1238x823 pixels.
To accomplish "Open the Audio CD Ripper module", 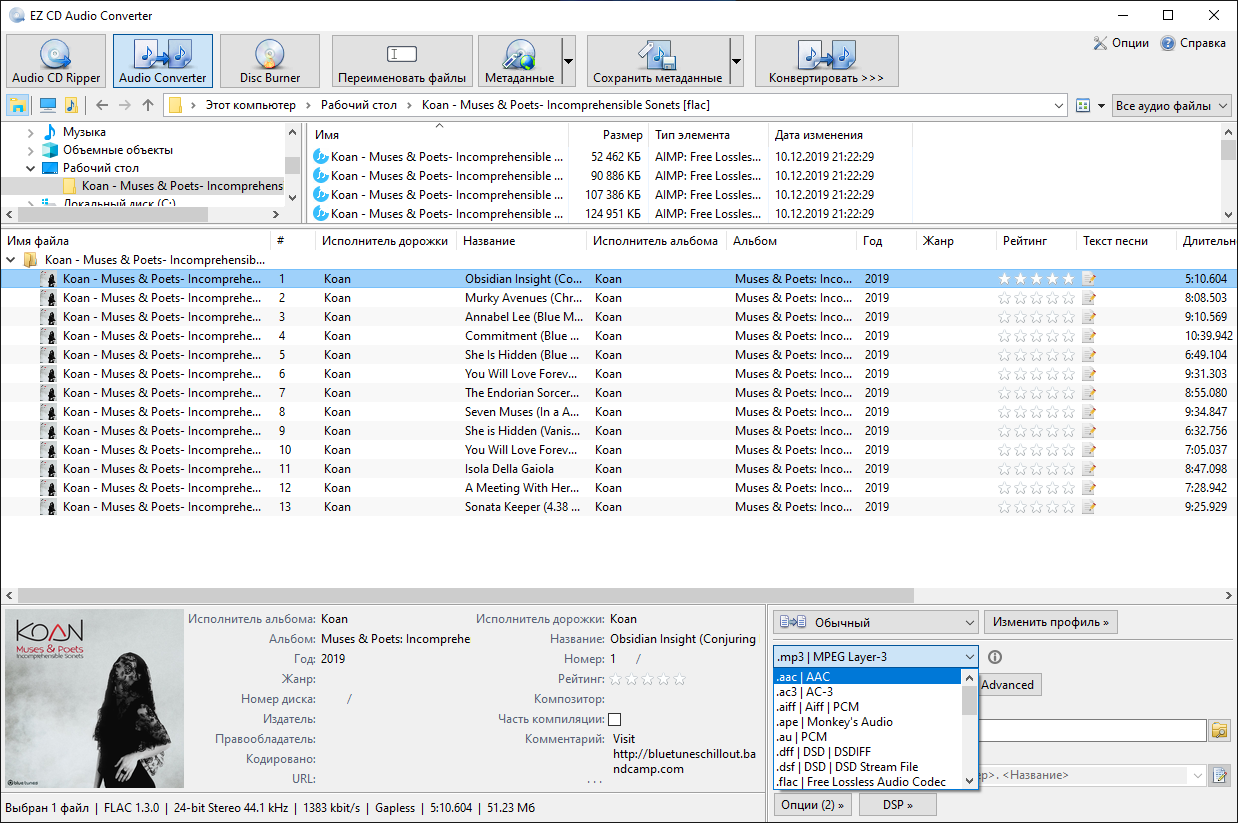I will (x=56, y=61).
